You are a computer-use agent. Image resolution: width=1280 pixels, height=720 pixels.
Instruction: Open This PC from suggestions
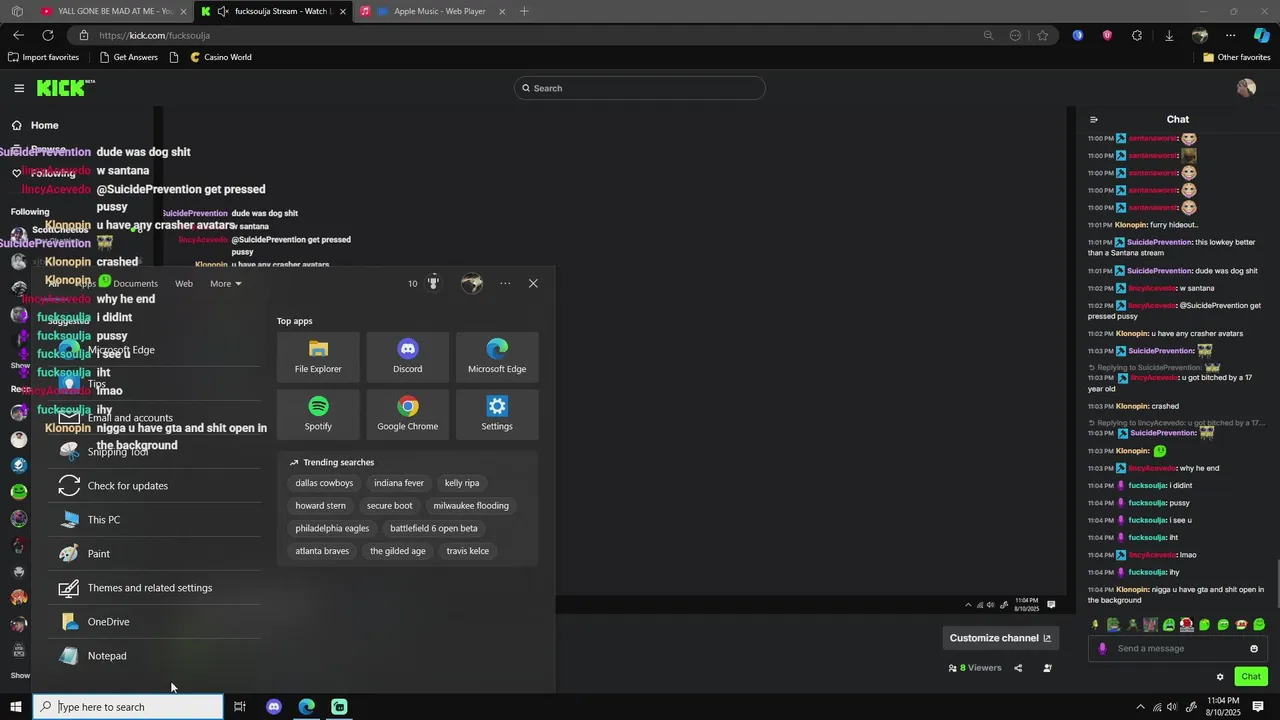click(x=155, y=520)
